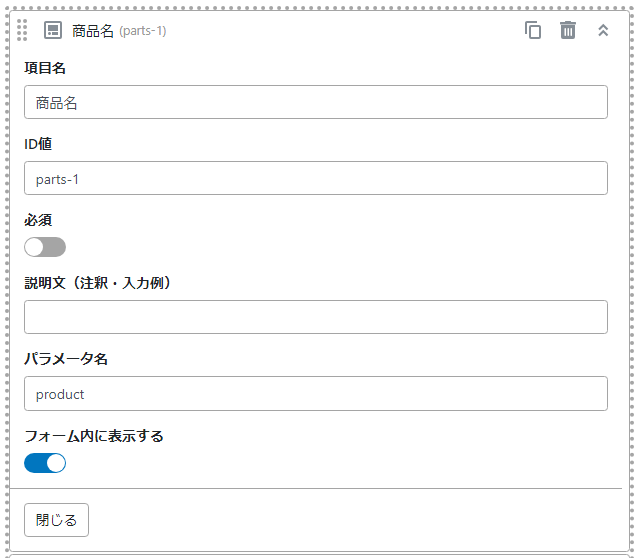
Task: Click the 説明文（注釈・入力例） label
Action: tap(100, 283)
